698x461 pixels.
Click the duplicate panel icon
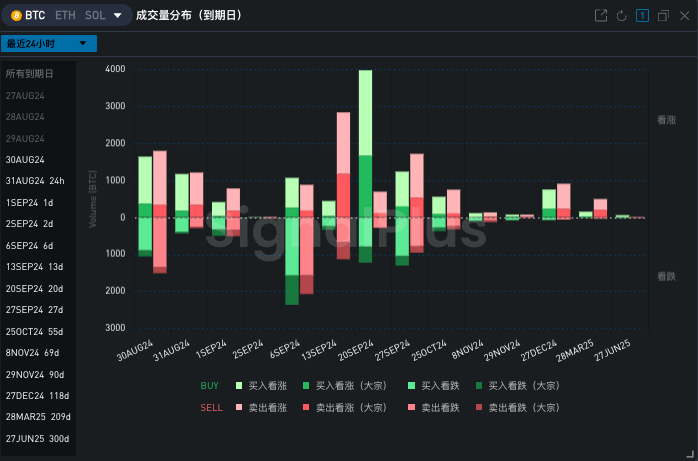click(x=662, y=16)
